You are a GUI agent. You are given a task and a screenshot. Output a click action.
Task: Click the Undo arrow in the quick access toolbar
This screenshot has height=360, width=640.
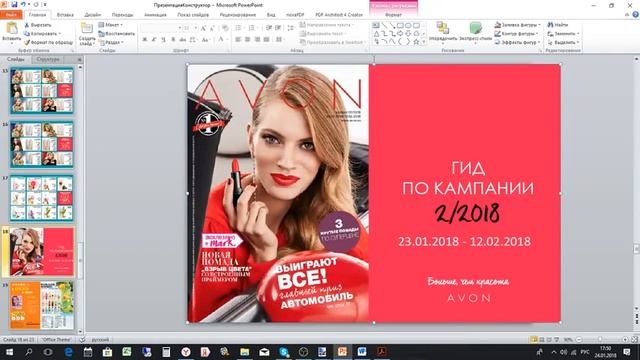(x=23, y=4)
